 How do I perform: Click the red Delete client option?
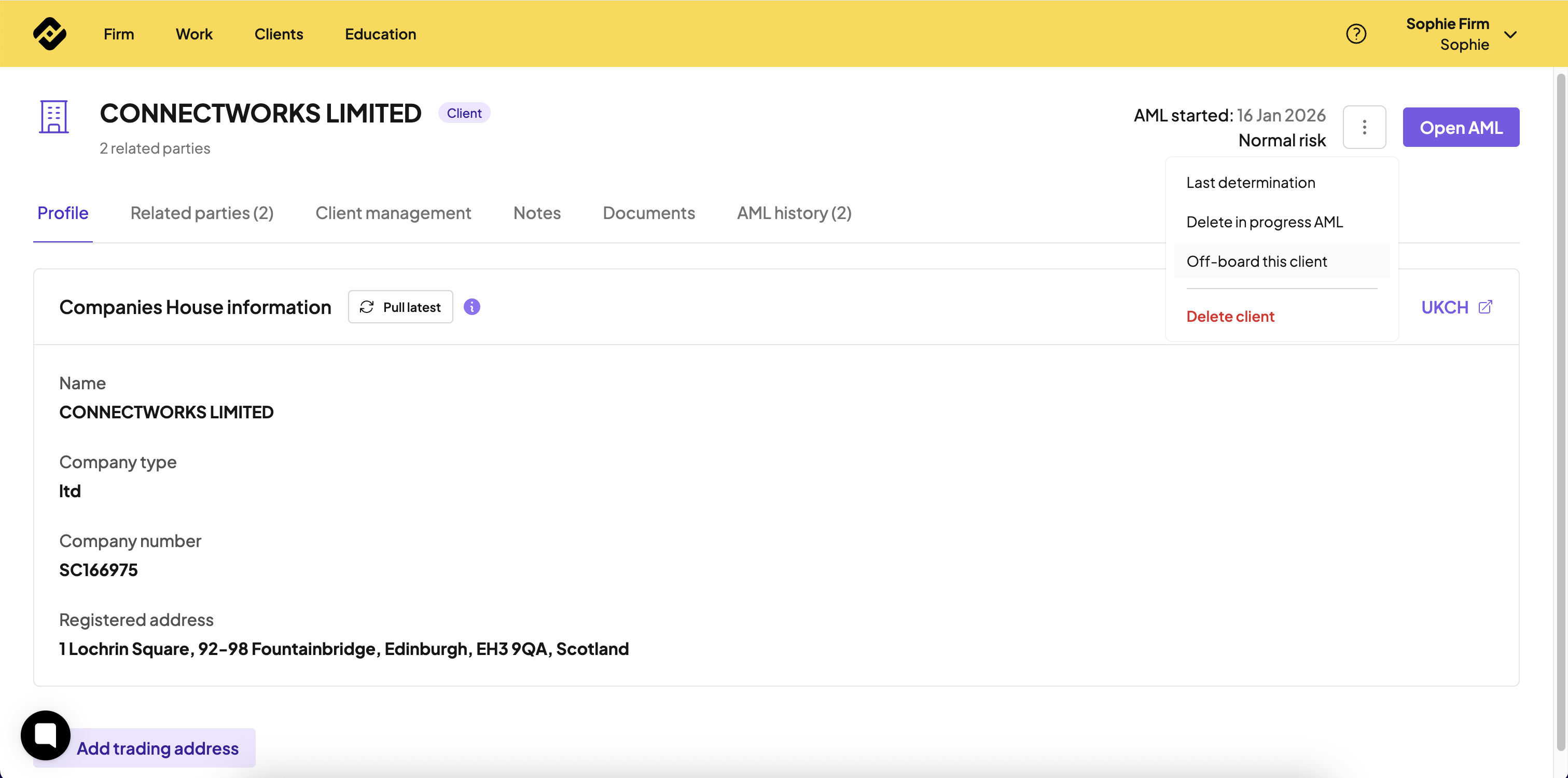1230,316
